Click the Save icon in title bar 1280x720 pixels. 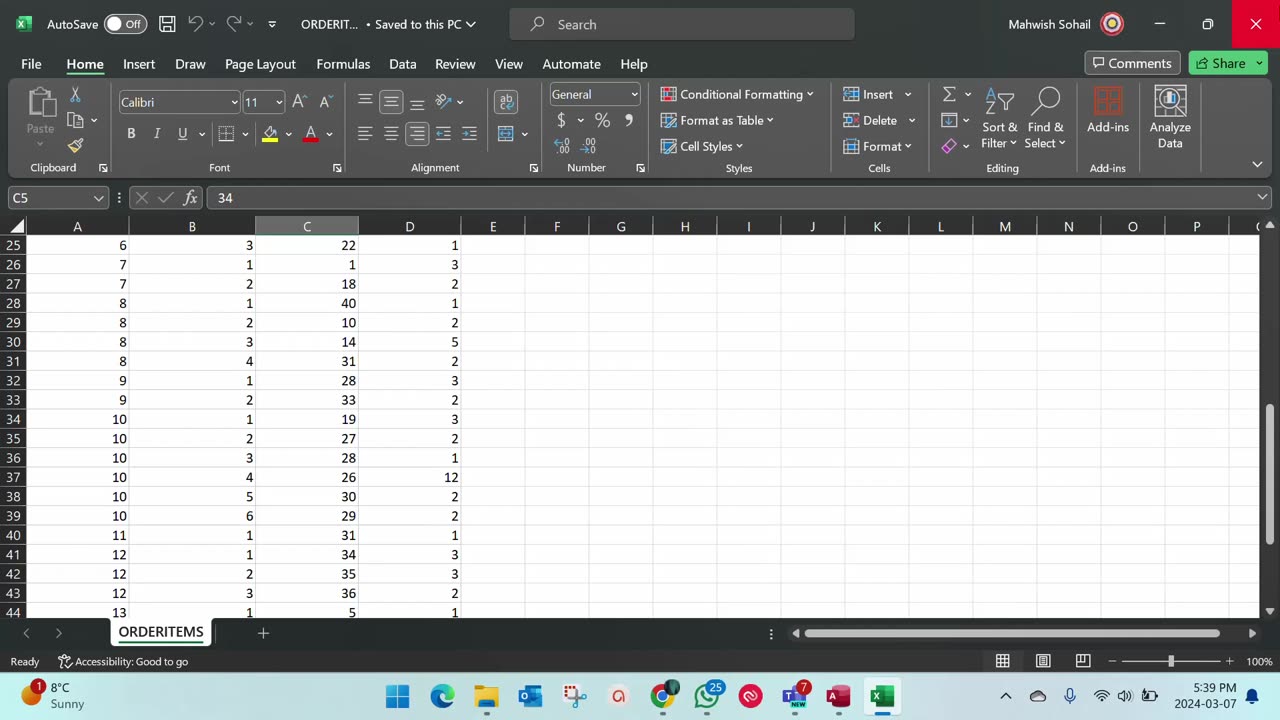point(167,24)
